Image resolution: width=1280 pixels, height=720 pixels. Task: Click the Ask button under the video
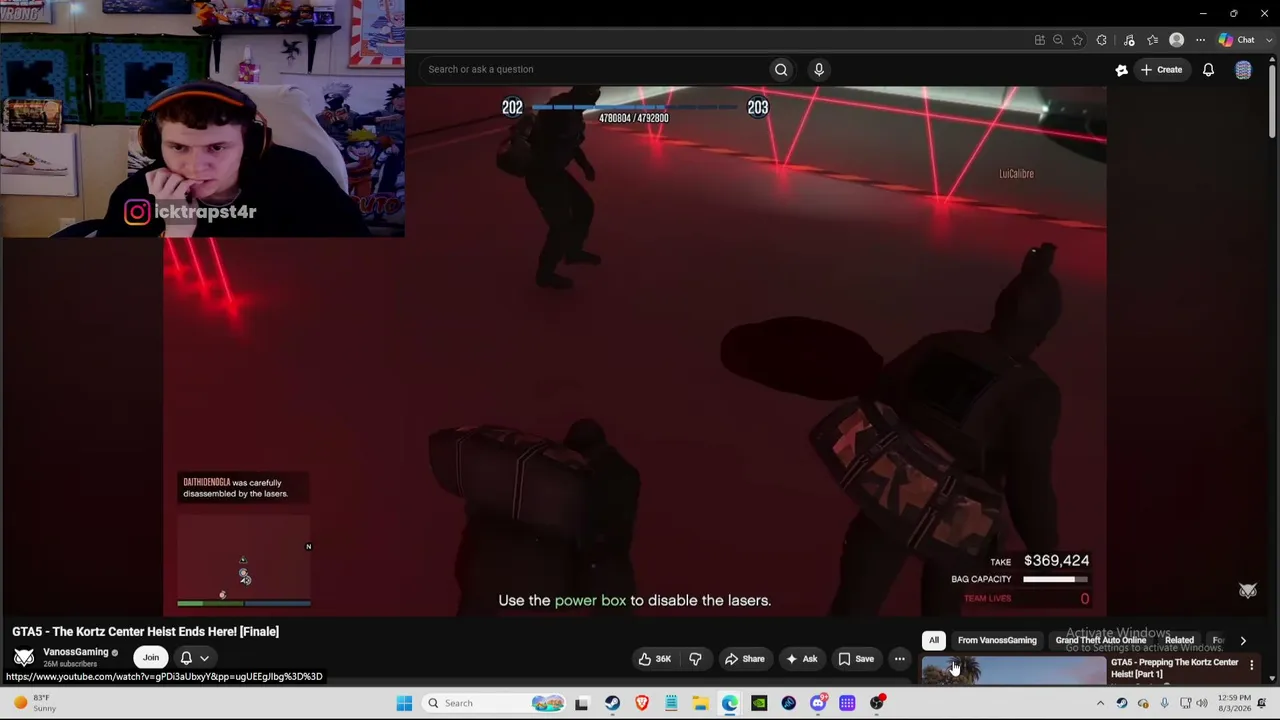click(801, 659)
